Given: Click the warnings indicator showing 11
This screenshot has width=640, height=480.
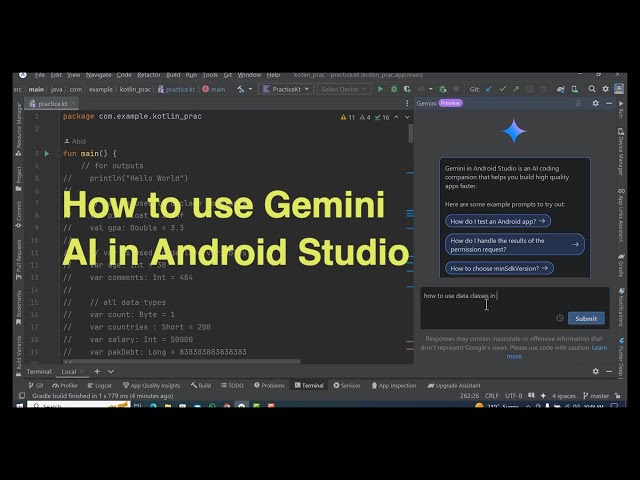Looking at the screenshot, I should click(x=347, y=117).
